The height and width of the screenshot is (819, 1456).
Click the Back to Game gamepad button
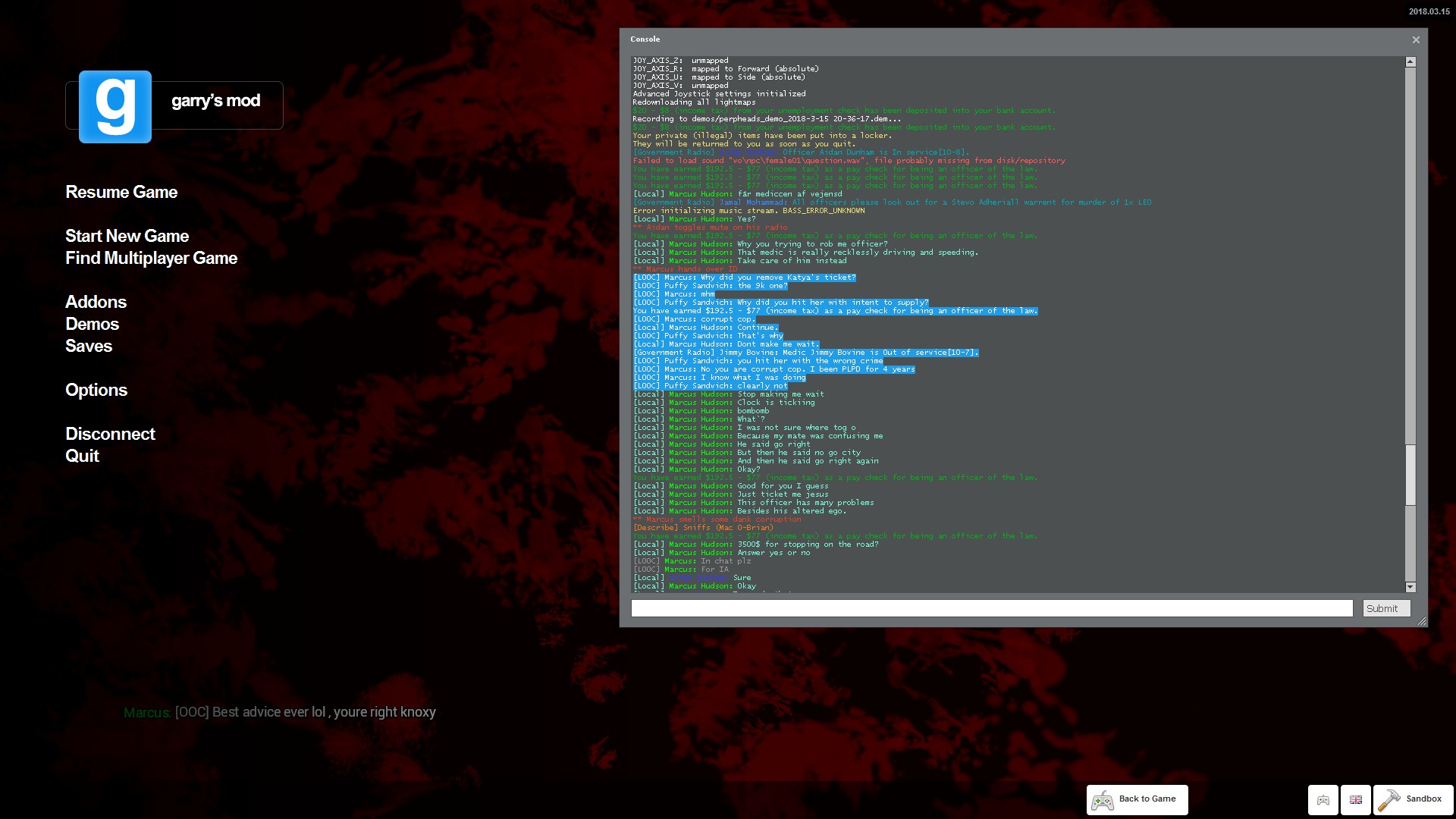point(1137,799)
